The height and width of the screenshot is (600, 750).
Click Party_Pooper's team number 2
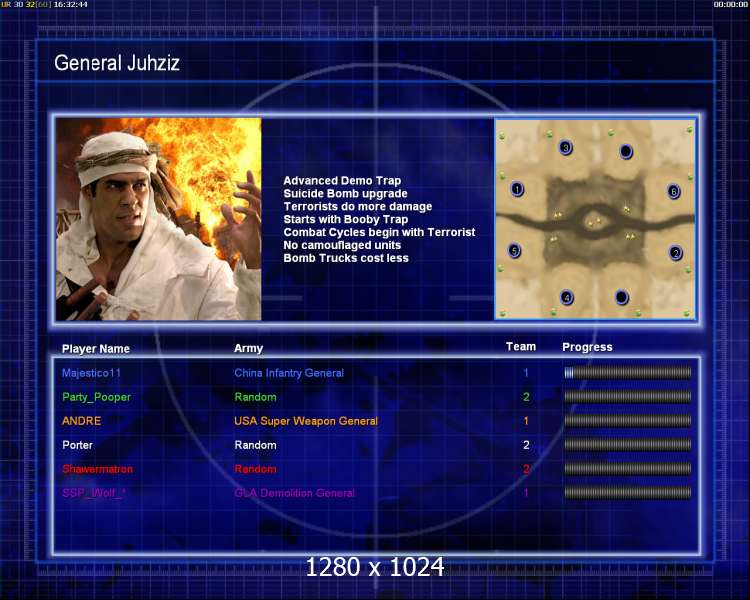click(x=526, y=397)
